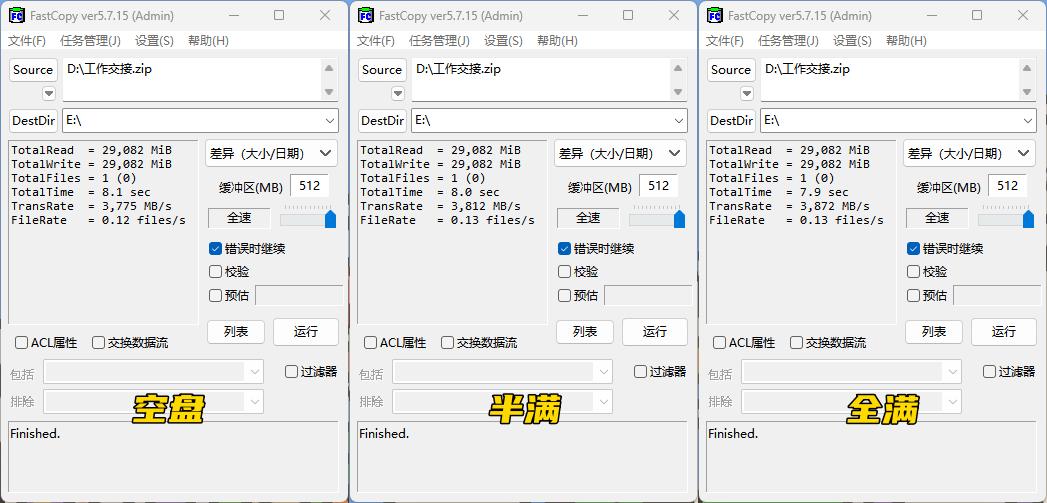Maximize the left FastCopy window
This screenshot has width=1047, height=503.
279,15
